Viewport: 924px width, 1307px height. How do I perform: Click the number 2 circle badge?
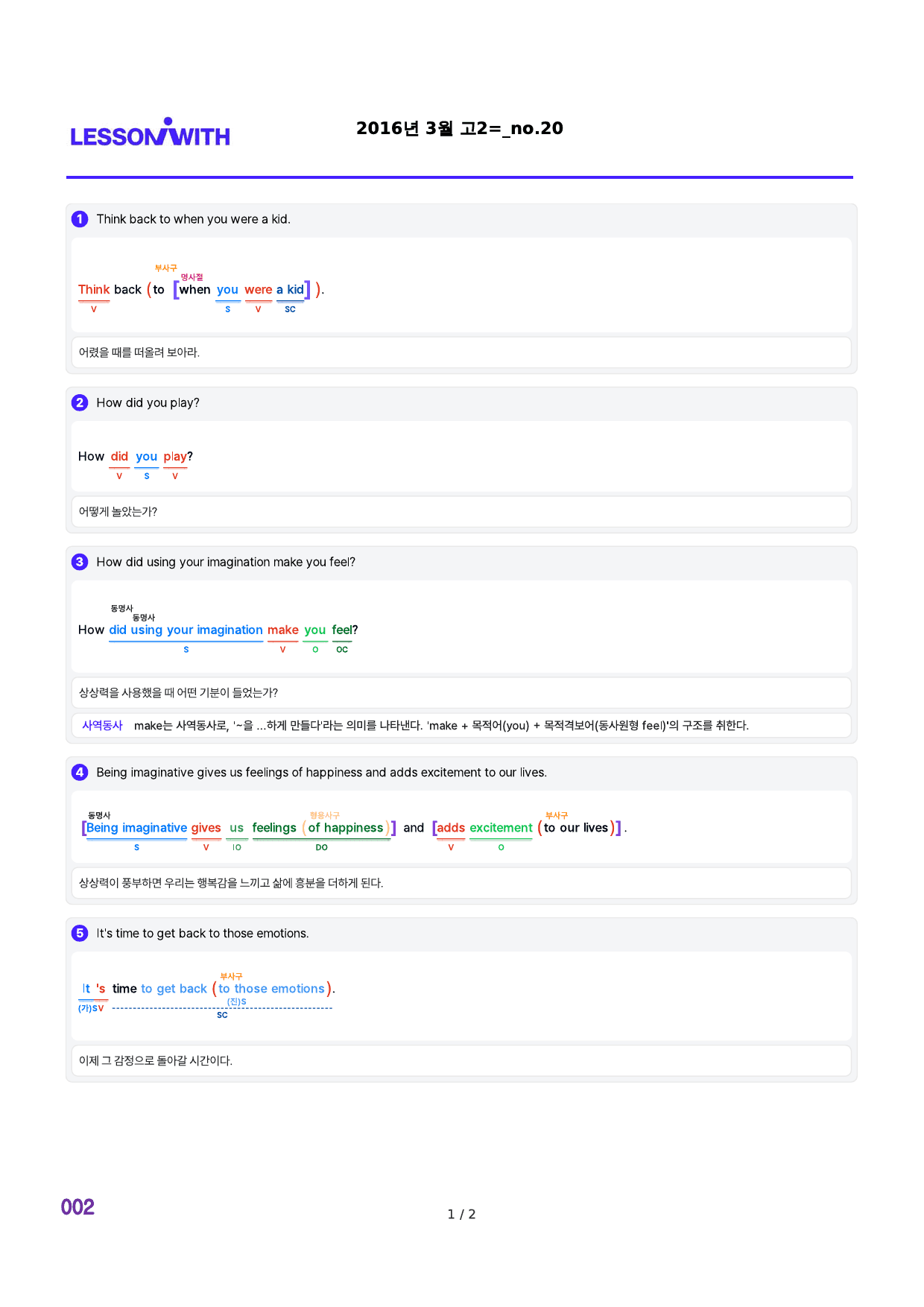80,402
